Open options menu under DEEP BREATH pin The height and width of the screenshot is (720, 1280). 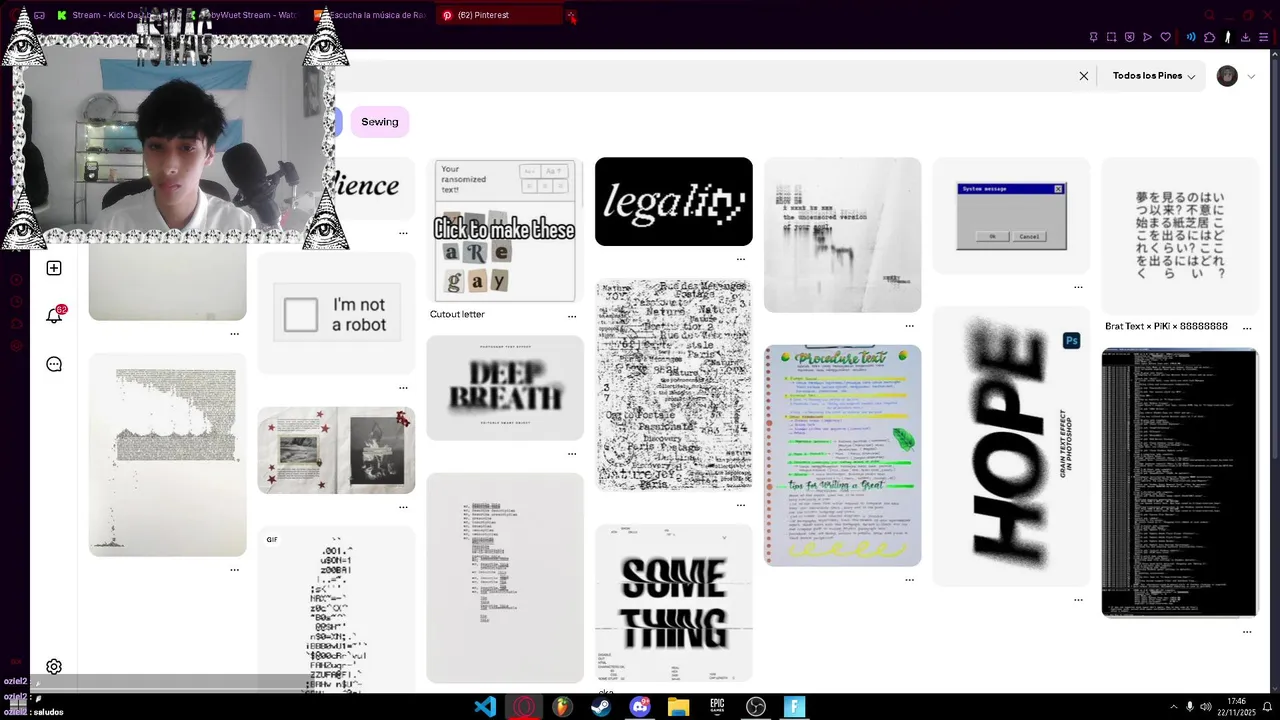[572, 454]
